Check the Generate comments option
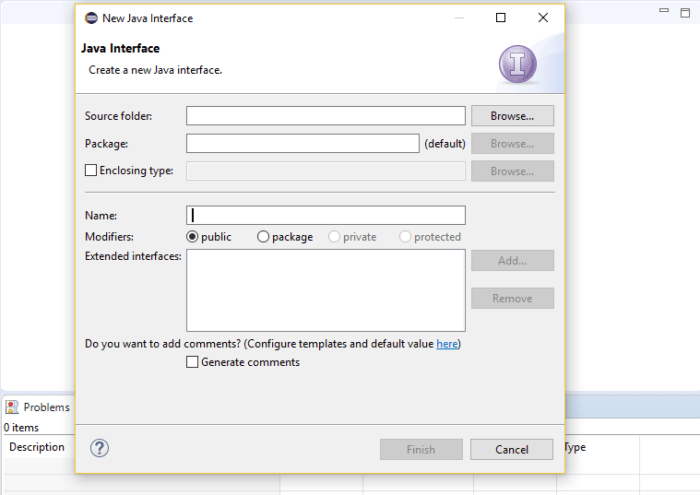 coord(192,362)
